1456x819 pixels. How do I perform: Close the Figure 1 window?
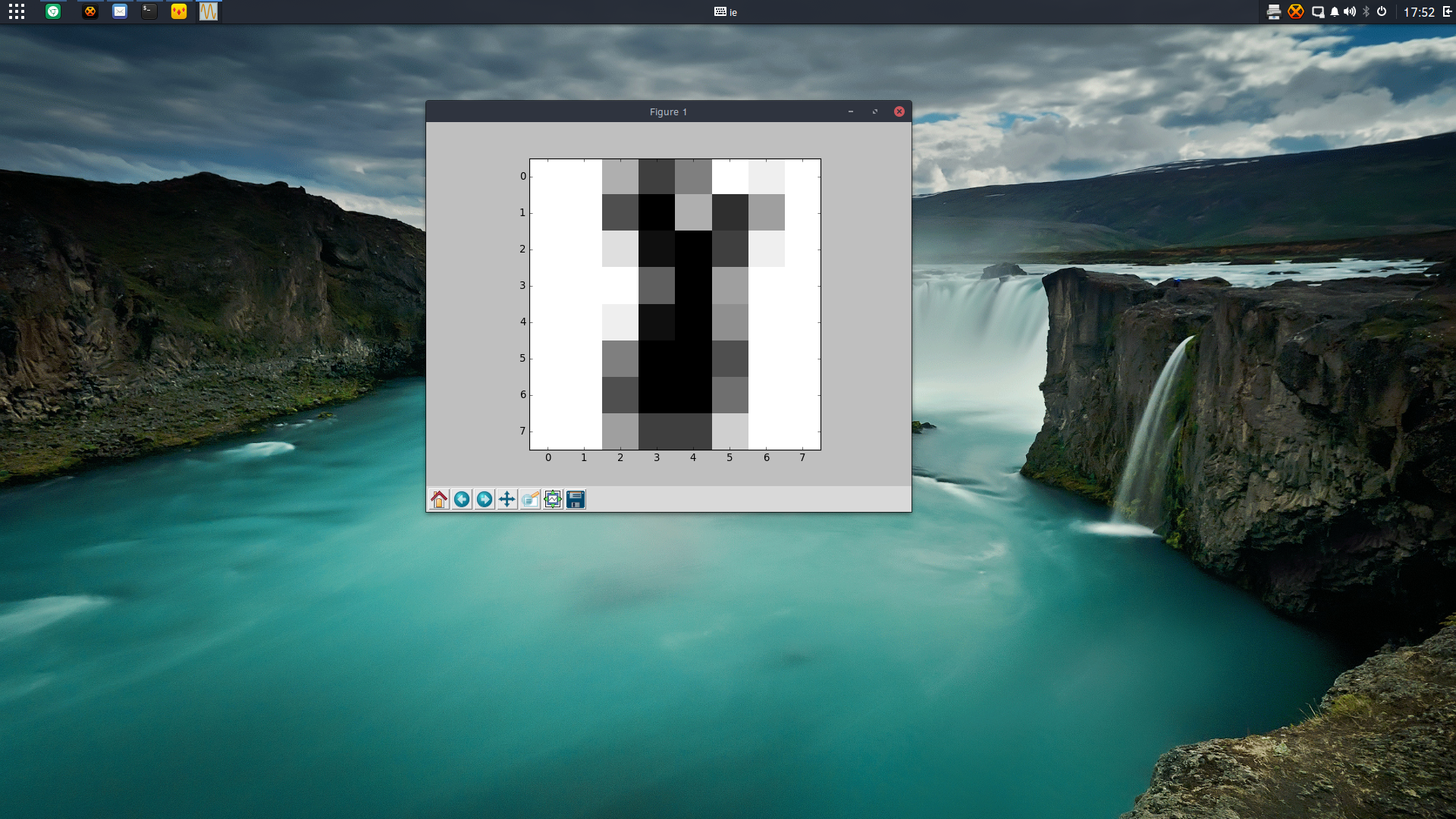click(899, 111)
